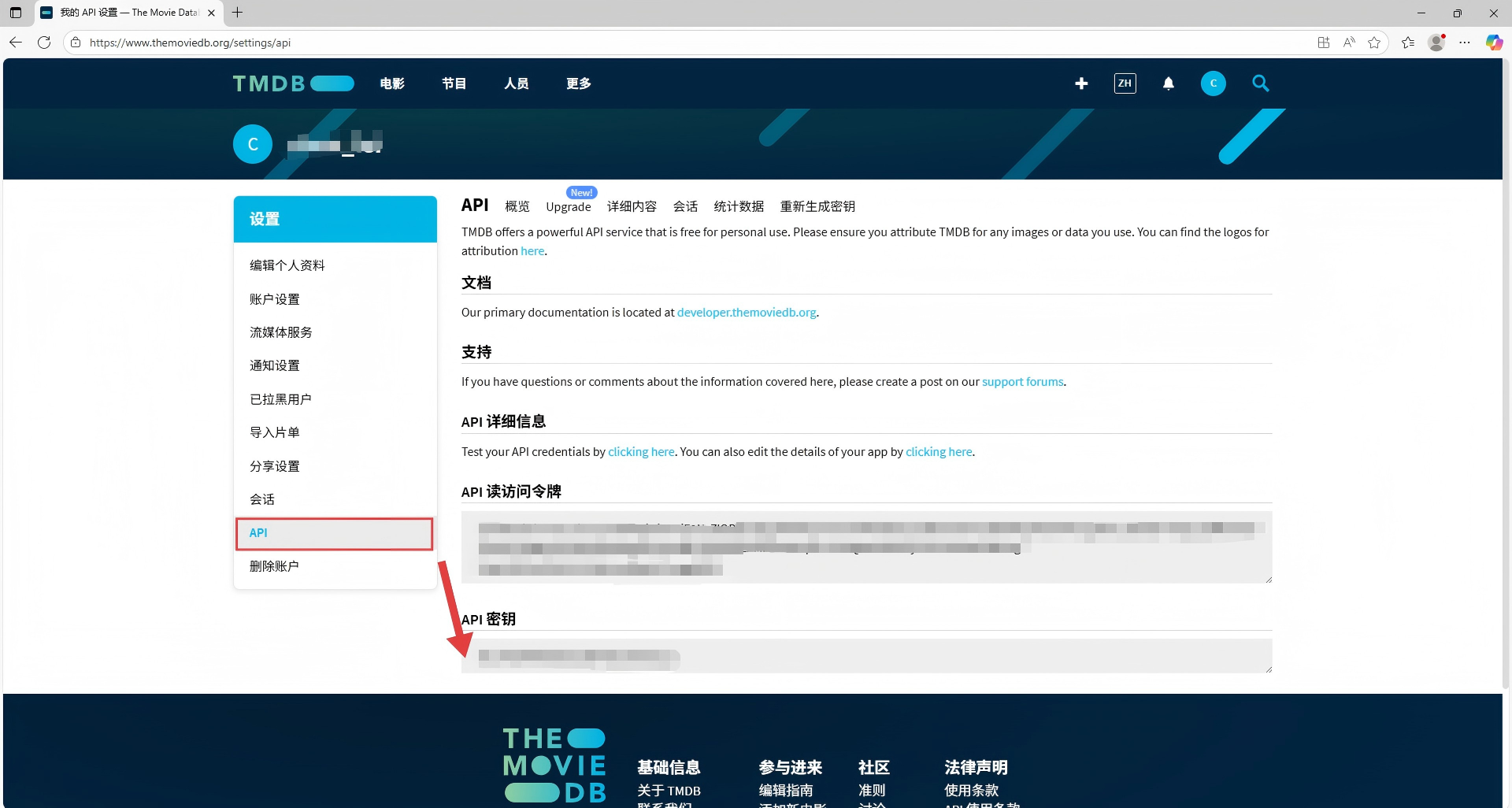Open user profile avatar menu in header
This screenshot has height=808, width=1512.
tap(1213, 83)
